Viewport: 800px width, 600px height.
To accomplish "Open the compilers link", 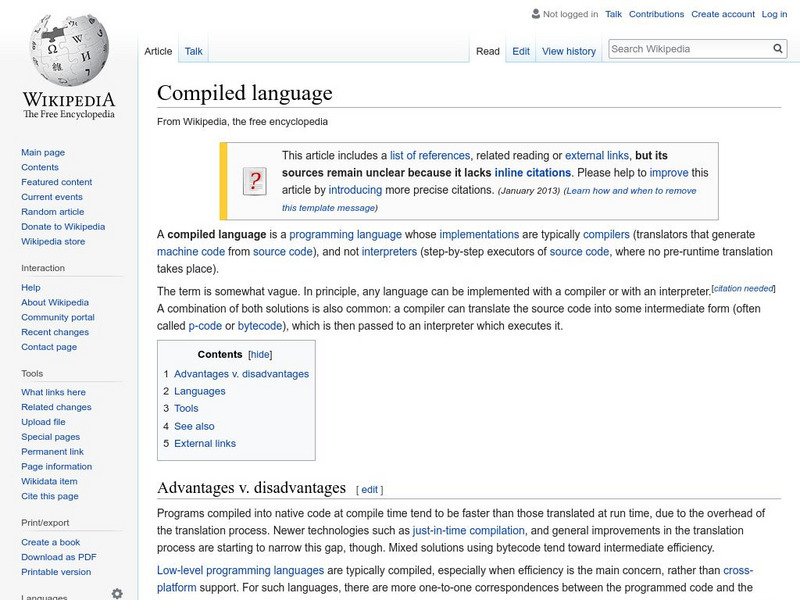I will click(x=606, y=235).
